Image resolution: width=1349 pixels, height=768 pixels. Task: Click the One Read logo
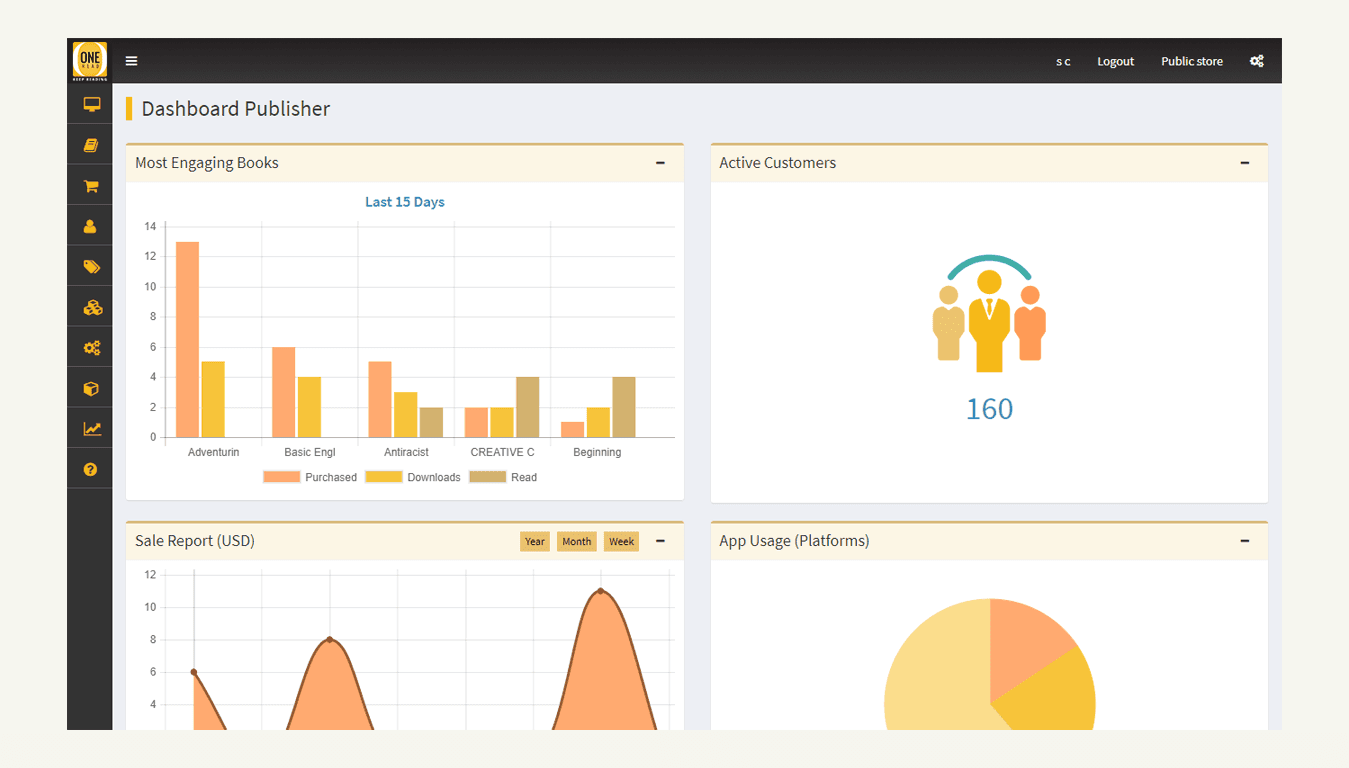pyautogui.click(x=90, y=61)
